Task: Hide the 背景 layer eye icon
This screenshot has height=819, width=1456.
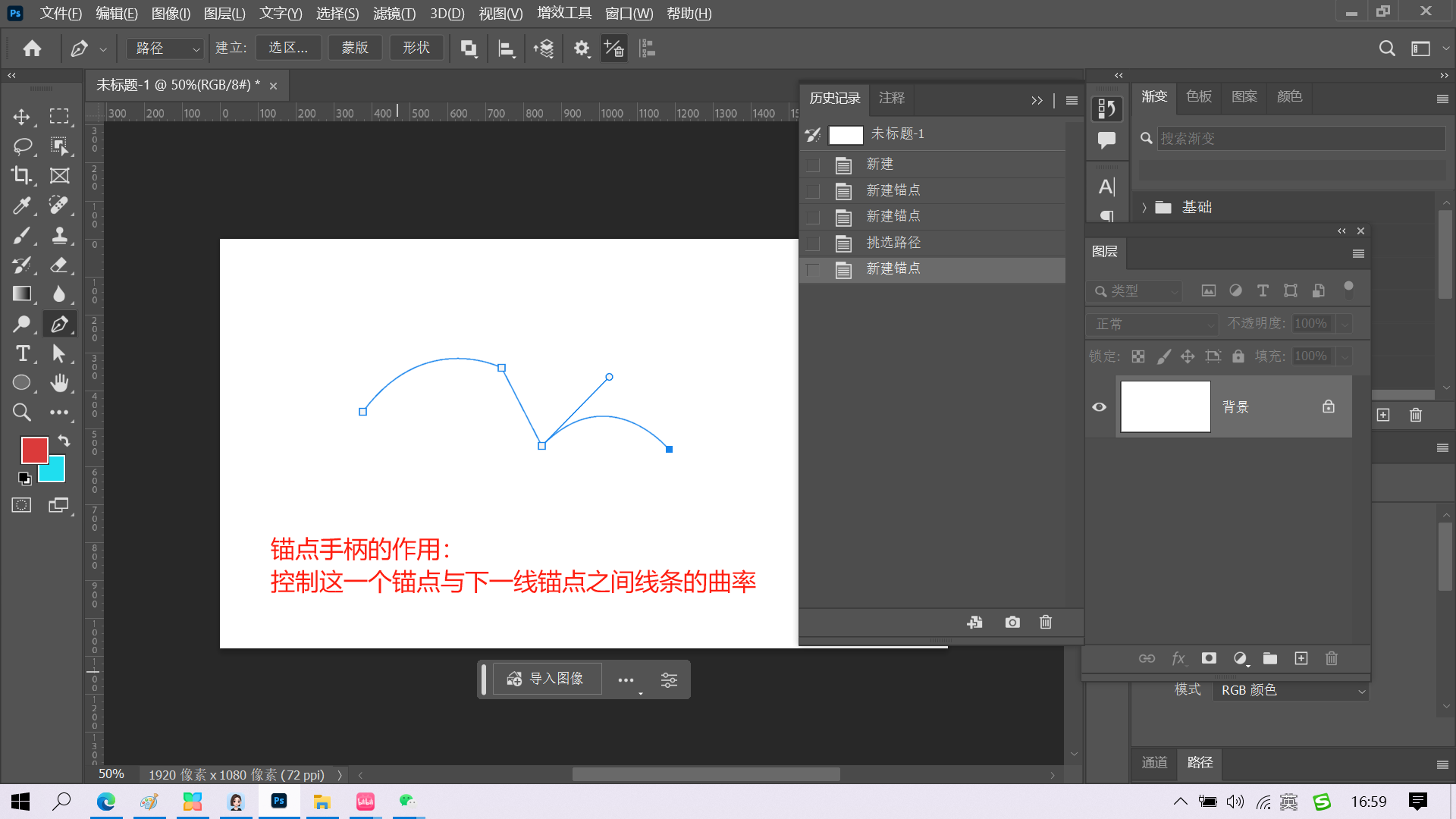Action: point(1099,407)
